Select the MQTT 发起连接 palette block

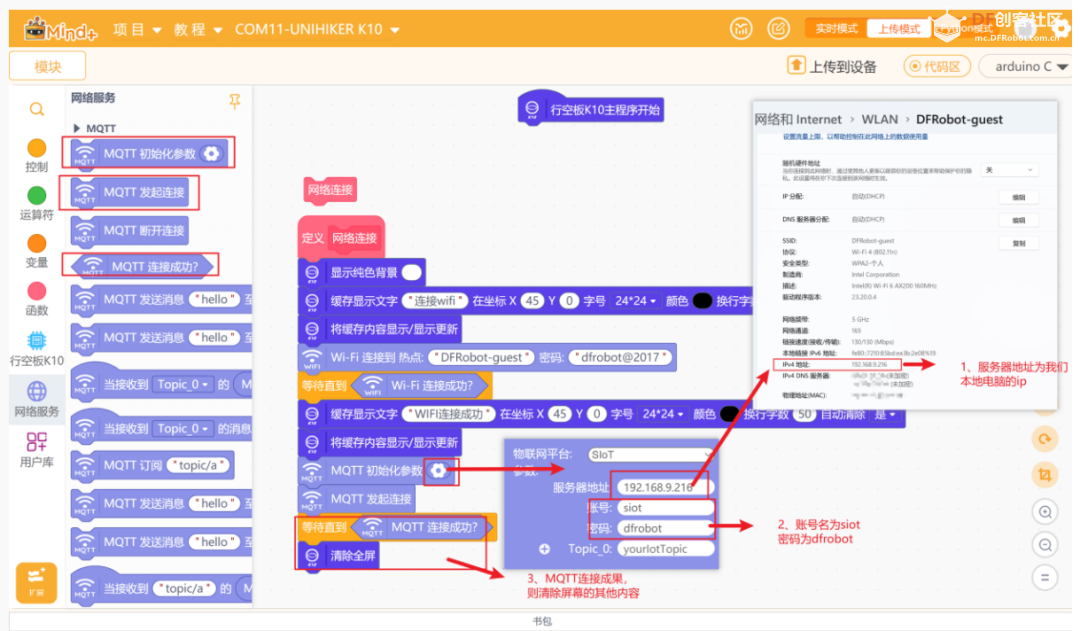(x=129, y=193)
